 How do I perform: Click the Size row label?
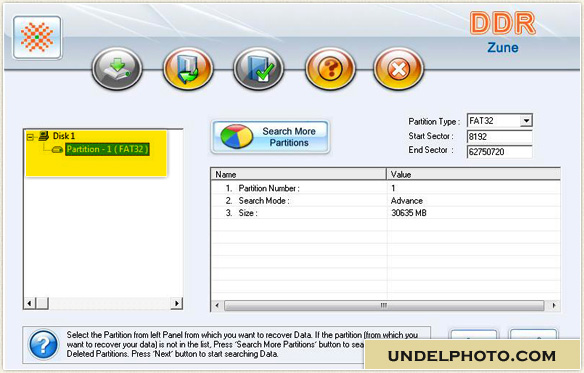(248, 213)
